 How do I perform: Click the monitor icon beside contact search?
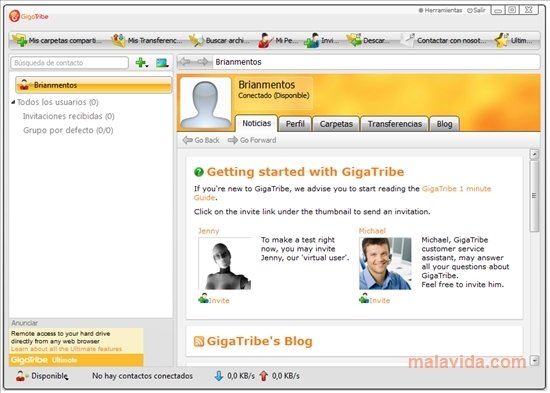click(162, 63)
